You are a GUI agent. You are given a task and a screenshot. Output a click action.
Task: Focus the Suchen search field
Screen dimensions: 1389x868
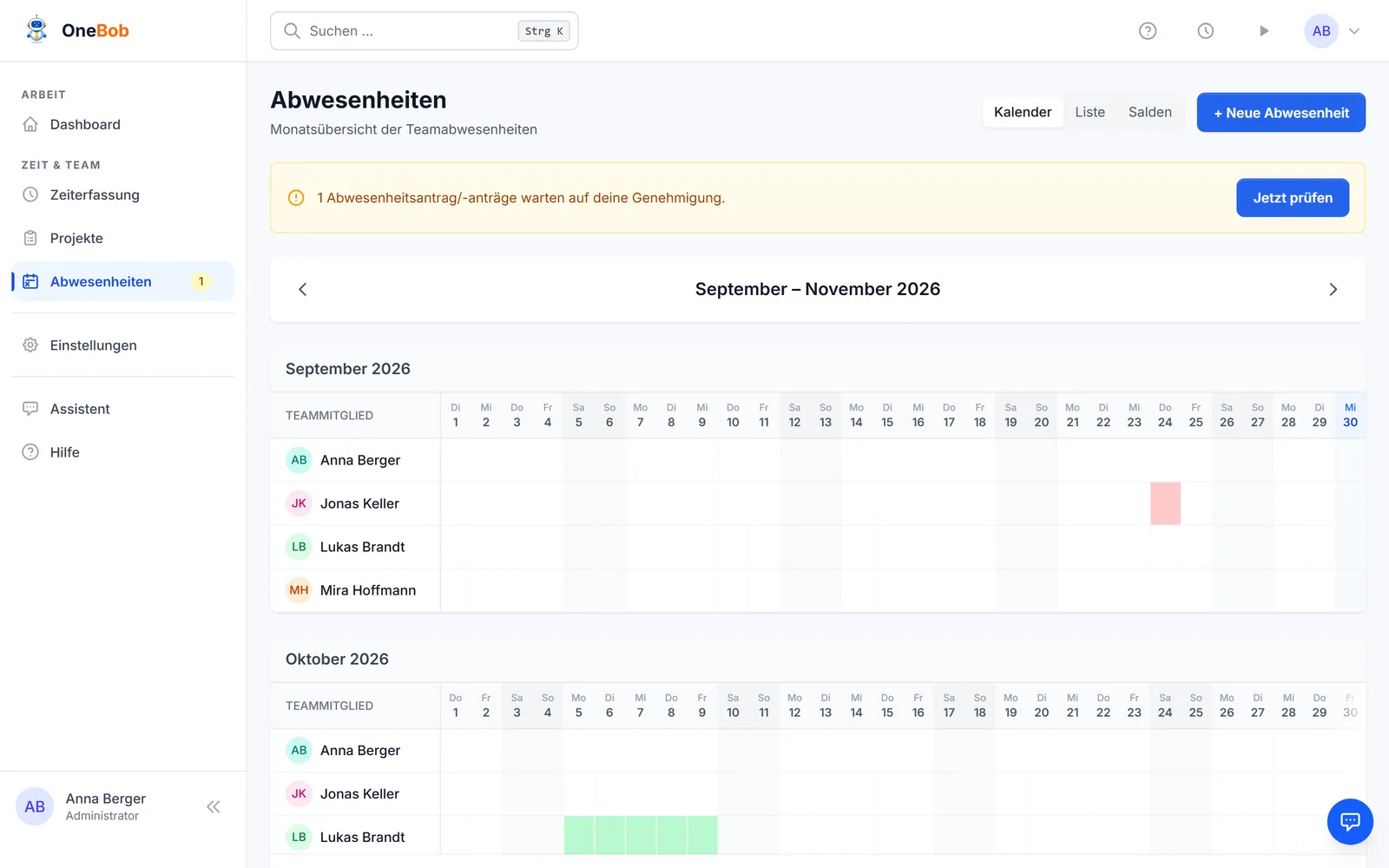point(424,31)
